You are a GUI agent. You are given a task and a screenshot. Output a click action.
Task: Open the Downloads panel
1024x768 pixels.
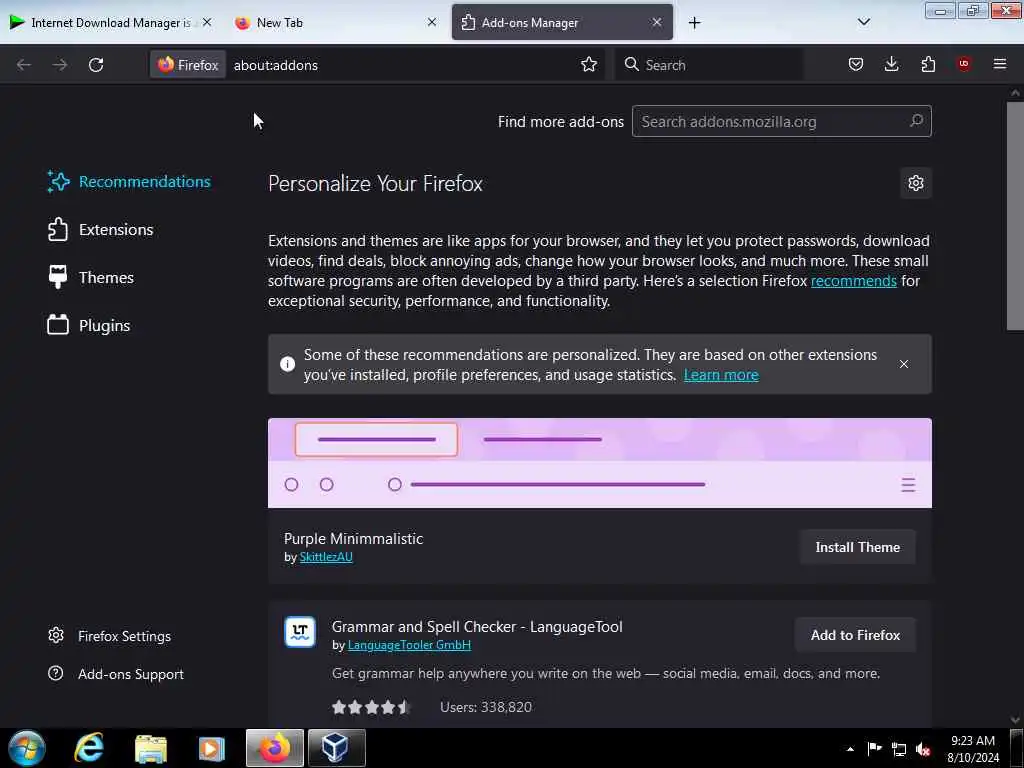tap(891, 64)
